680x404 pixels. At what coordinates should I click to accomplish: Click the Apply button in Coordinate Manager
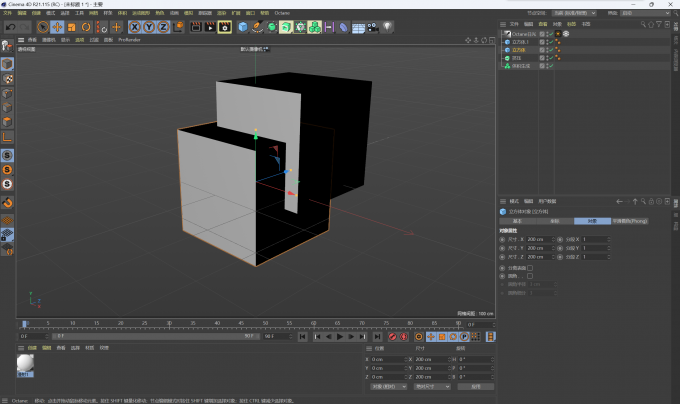click(476, 387)
